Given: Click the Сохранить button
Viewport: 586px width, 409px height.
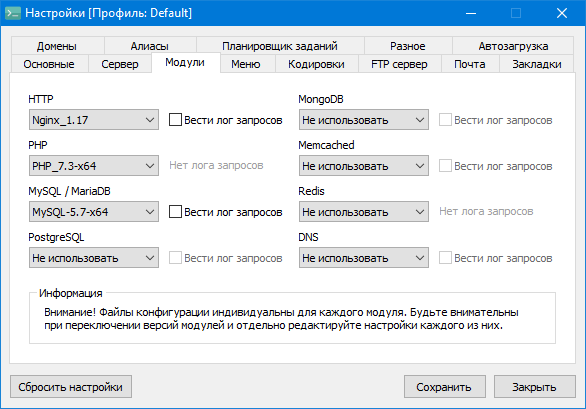Looking at the screenshot, I should 445,387.
